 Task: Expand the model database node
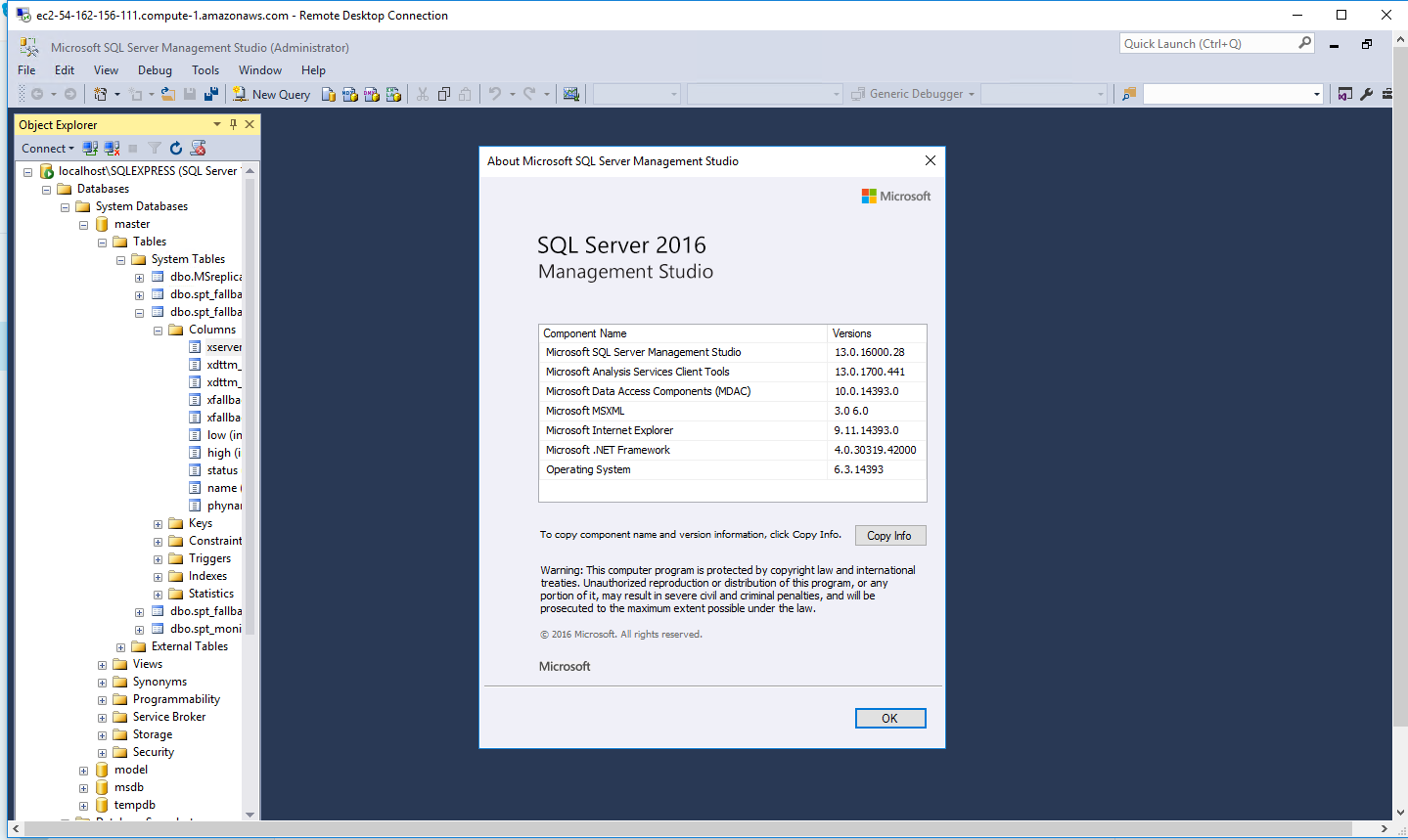tap(83, 771)
